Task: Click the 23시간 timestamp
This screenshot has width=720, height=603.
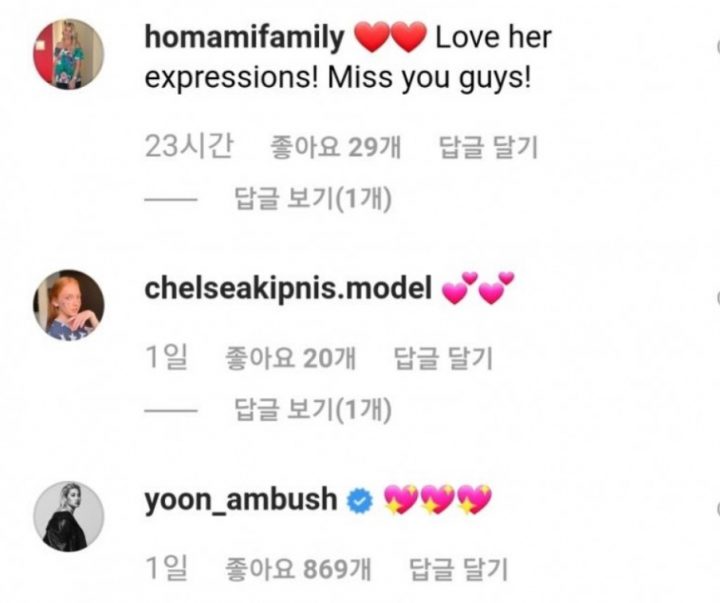Action: [189, 147]
